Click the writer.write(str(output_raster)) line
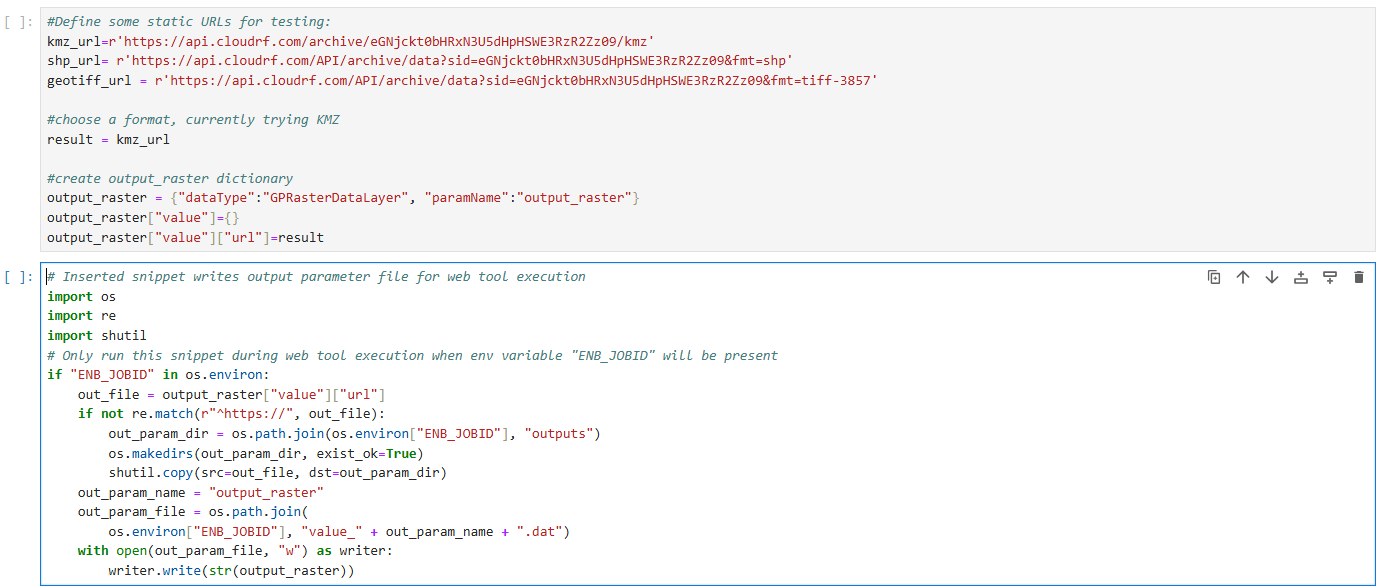This screenshot has width=1381, height=588. click(231, 570)
